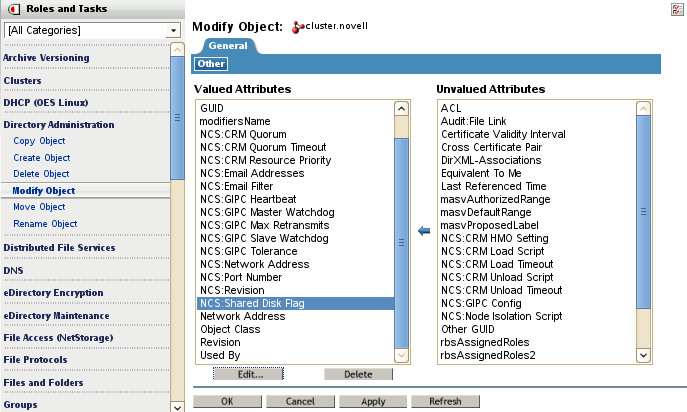Expand the Clusters role
The height and width of the screenshot is (412, 687).
[x=22, y=81]
